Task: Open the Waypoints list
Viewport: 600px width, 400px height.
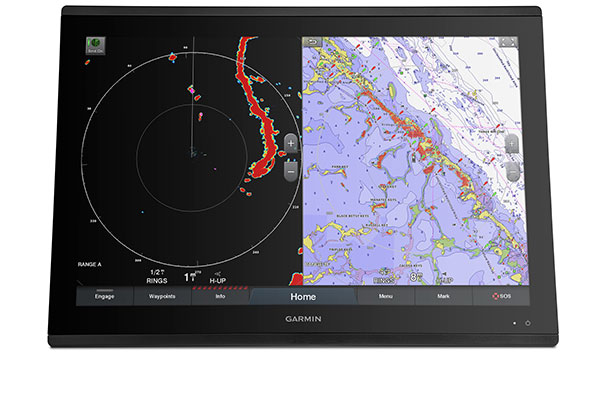Action: coord(162,296)
